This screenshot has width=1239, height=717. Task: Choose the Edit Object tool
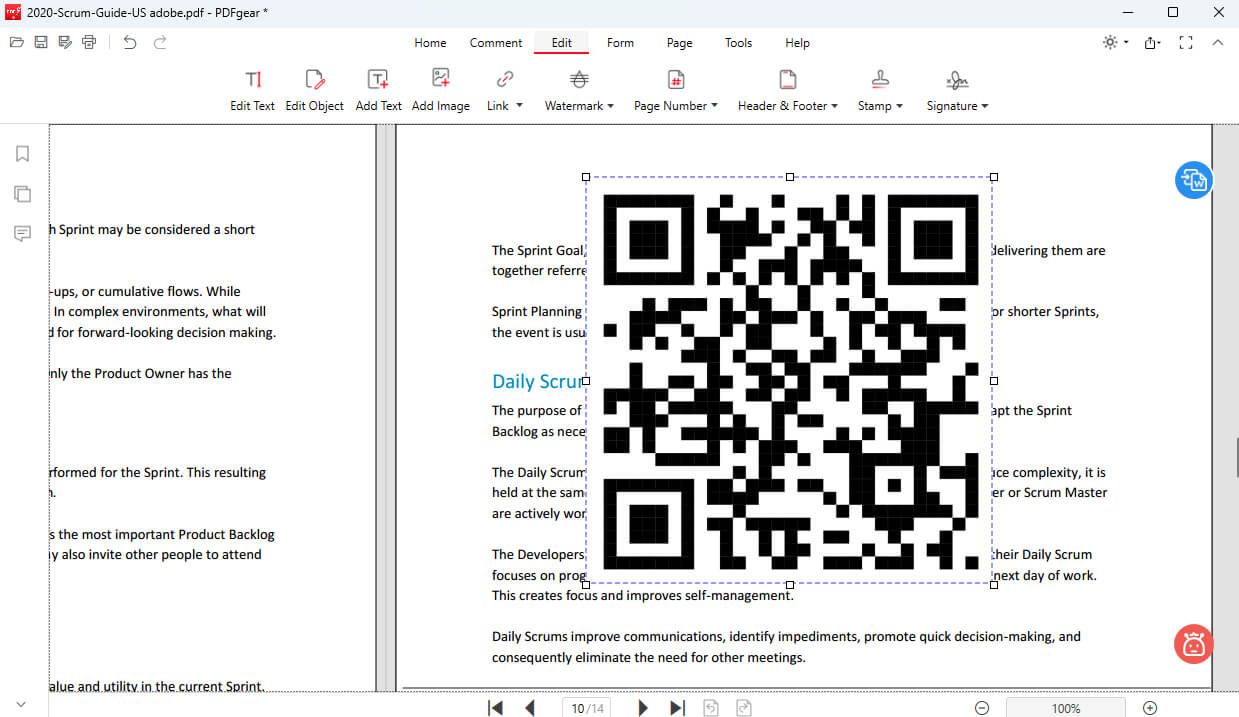[x=314, y=90]
